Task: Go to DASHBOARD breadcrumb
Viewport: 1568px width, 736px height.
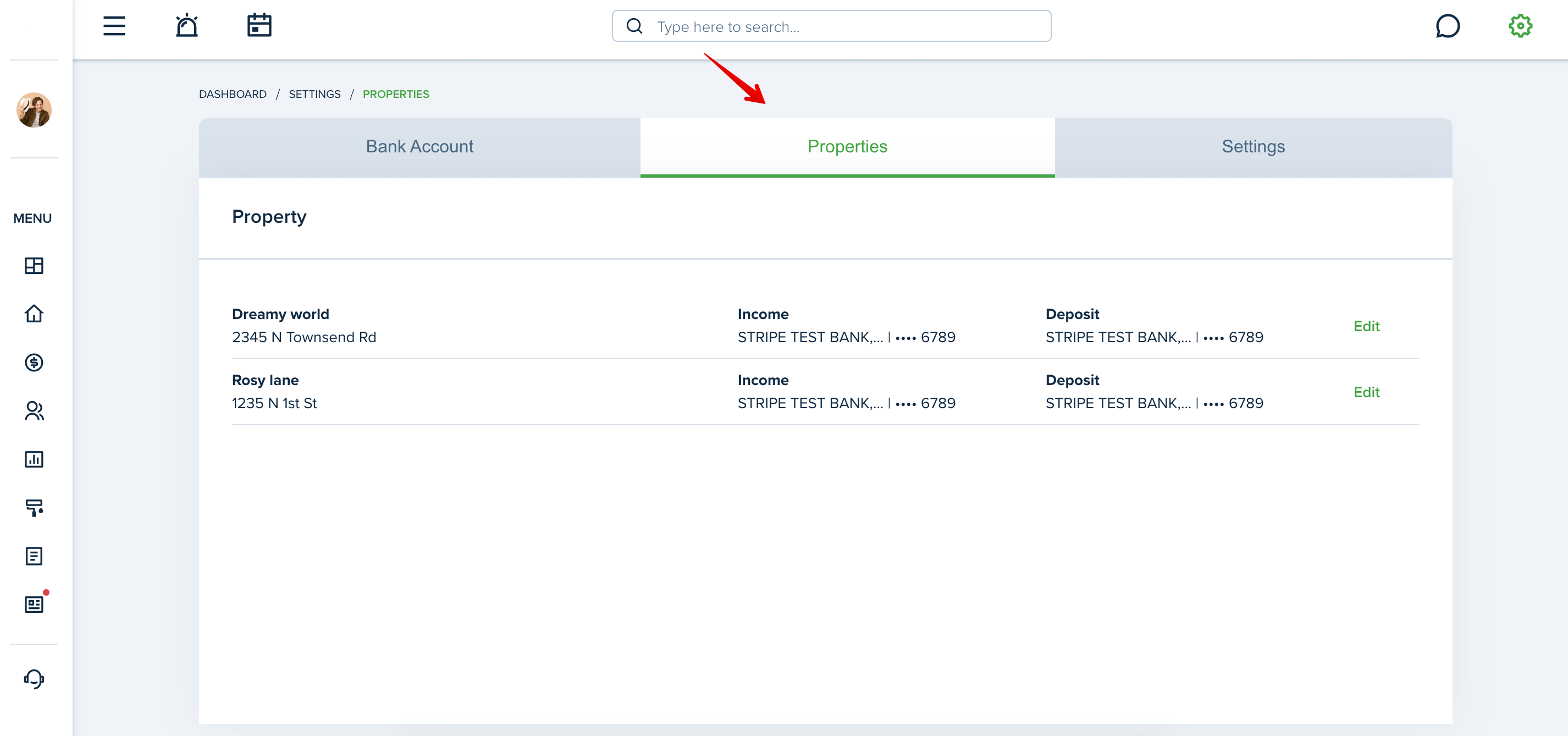Action: click(x=233, y=95)
